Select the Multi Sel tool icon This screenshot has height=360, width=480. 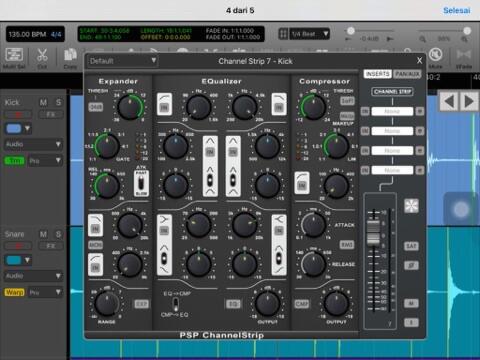click(x=14, y=55)
